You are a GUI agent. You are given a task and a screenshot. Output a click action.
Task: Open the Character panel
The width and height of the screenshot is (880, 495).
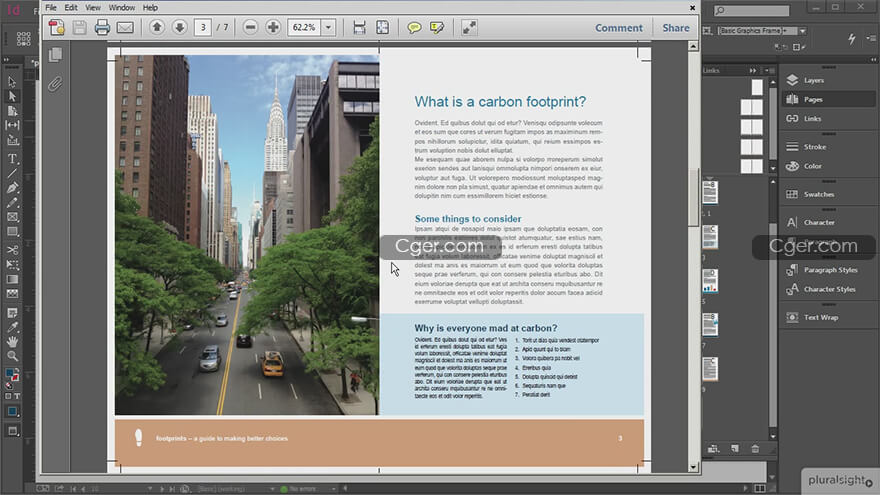828,222
